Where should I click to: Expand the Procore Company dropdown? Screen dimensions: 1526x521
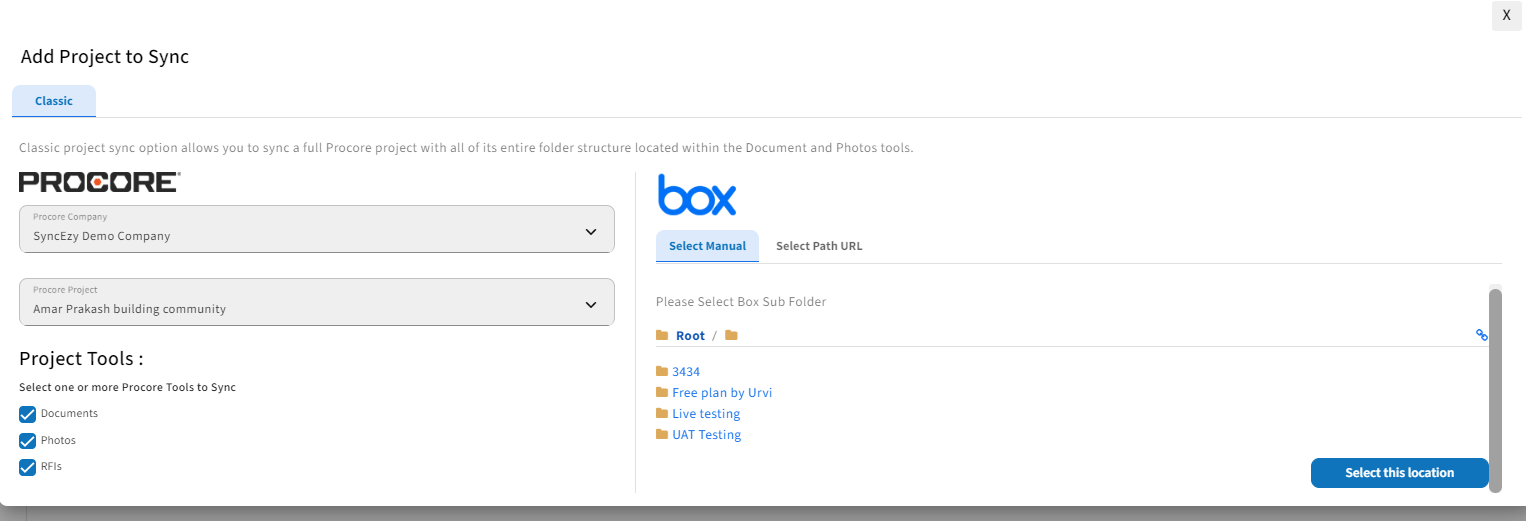[x=317, y=229]
